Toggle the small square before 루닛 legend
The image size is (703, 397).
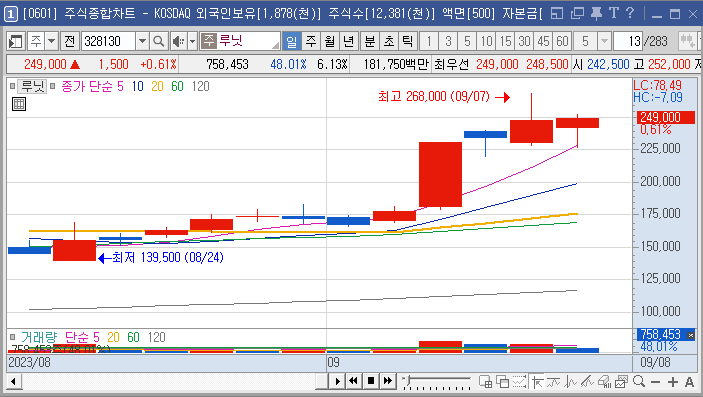tap(13, 86)
